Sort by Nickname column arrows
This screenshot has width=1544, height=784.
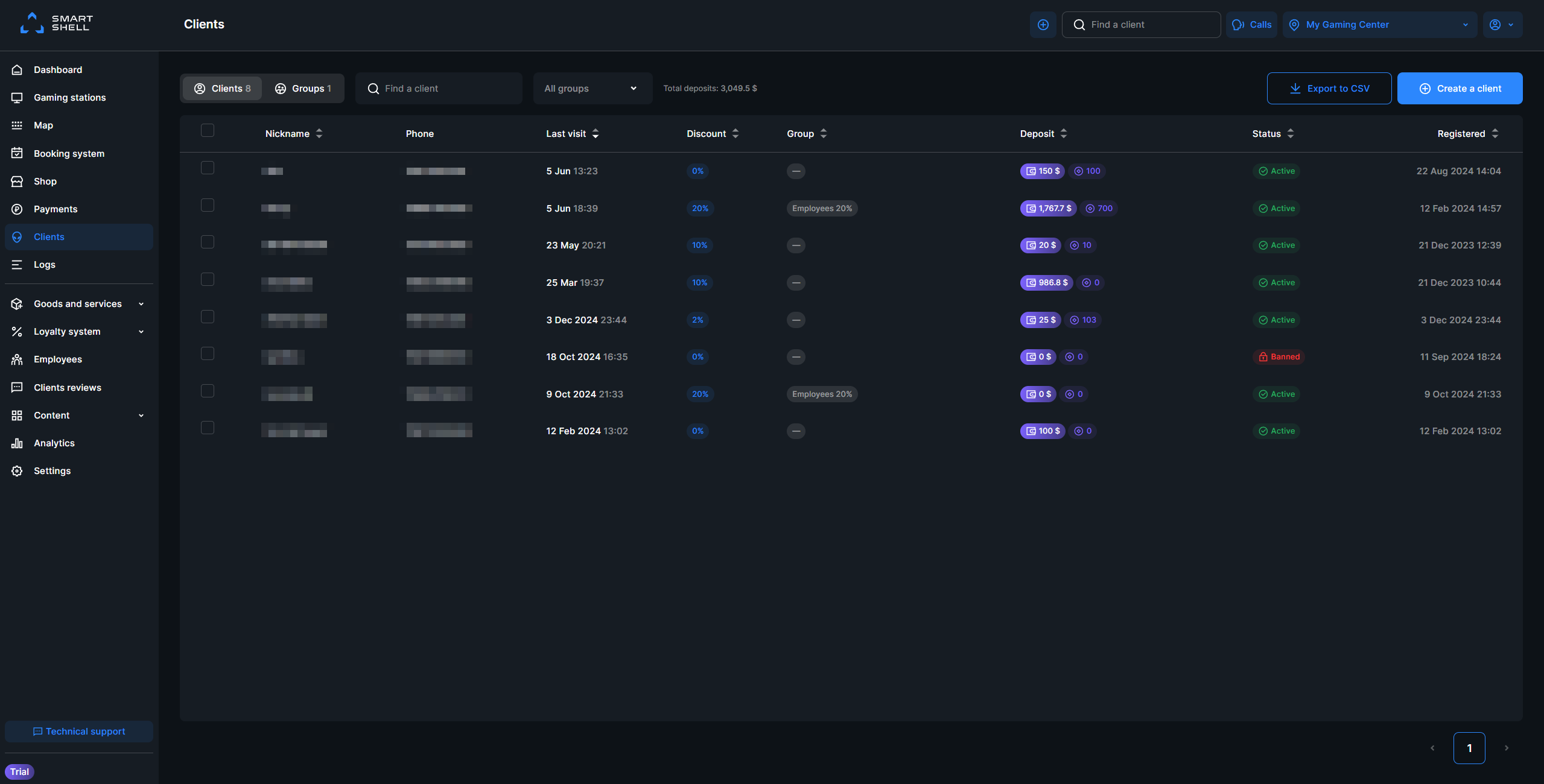pyautogui.click(x=319, y=134)
